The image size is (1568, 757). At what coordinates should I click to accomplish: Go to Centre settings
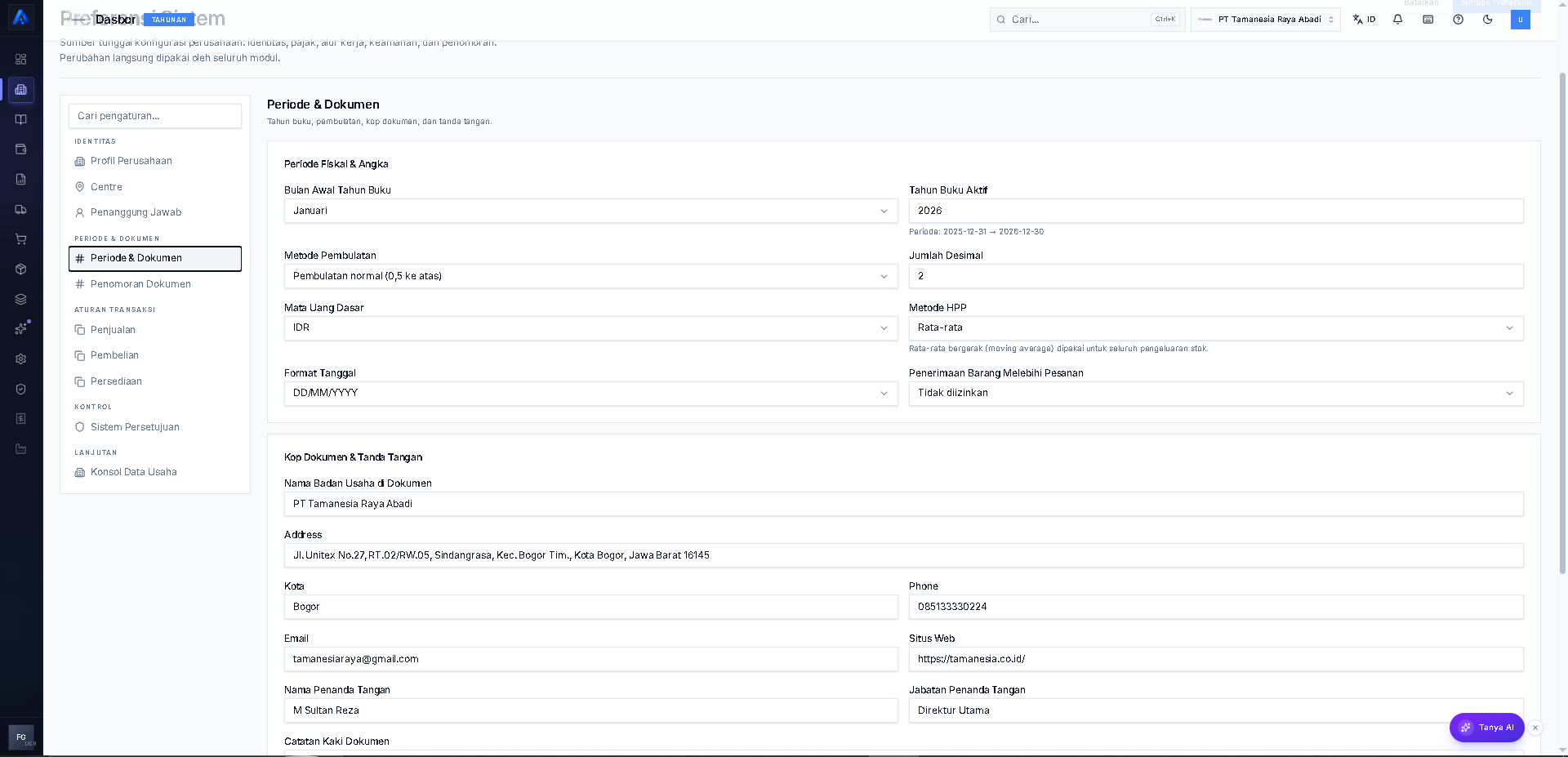155,187
